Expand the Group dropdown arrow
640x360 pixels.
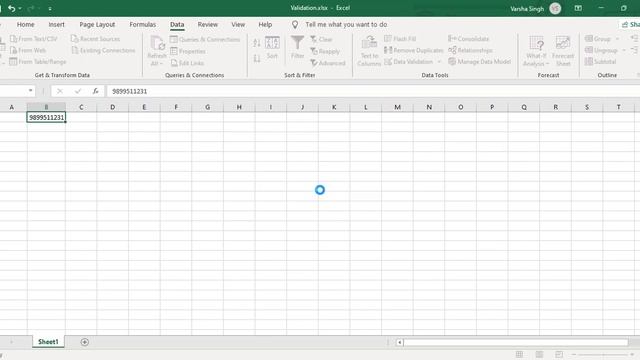pos(617,39)
